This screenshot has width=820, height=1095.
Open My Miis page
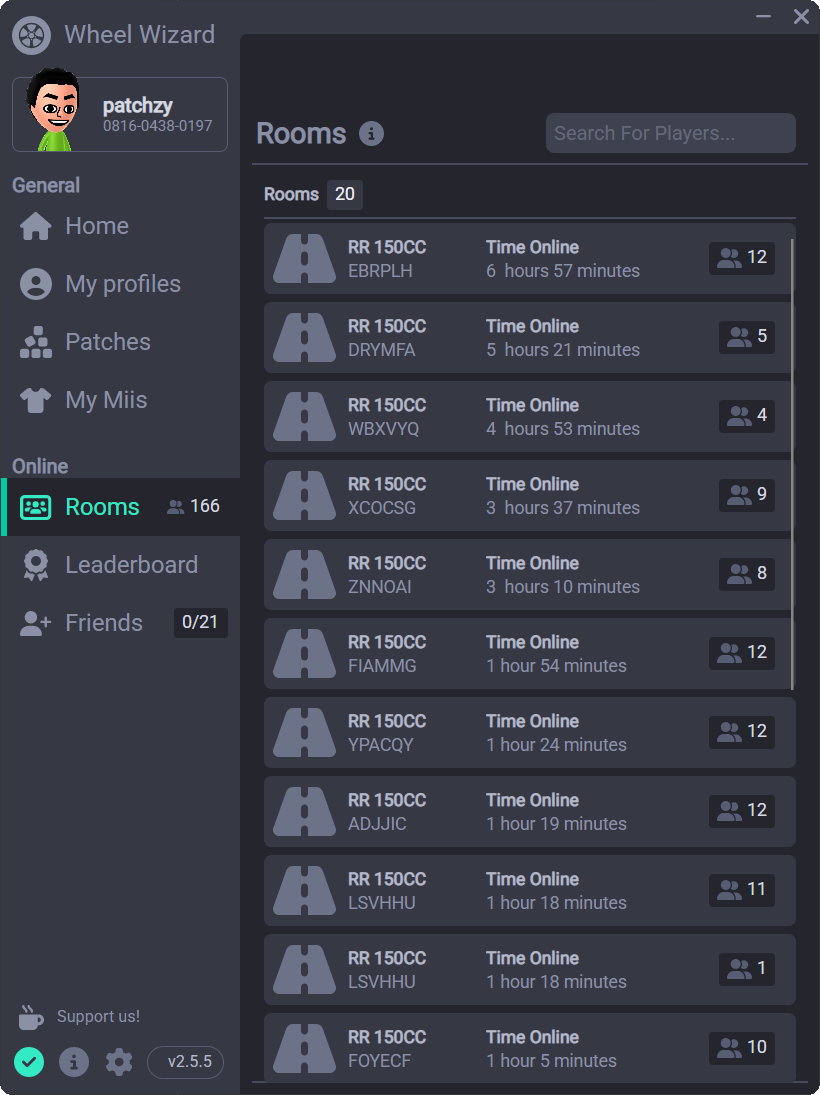pos(120,400)
